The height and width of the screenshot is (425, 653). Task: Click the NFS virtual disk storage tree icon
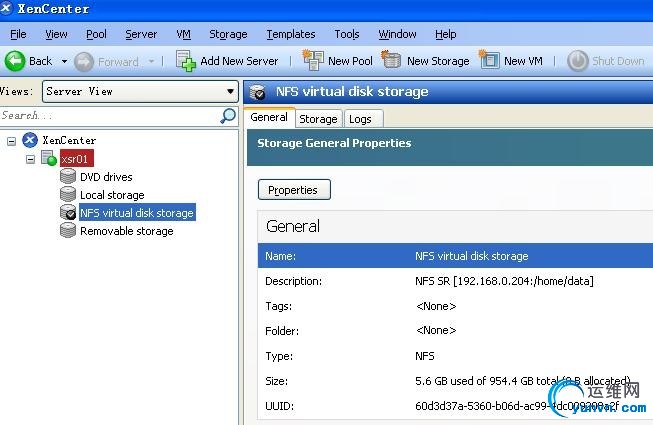(x=67, y=212)
